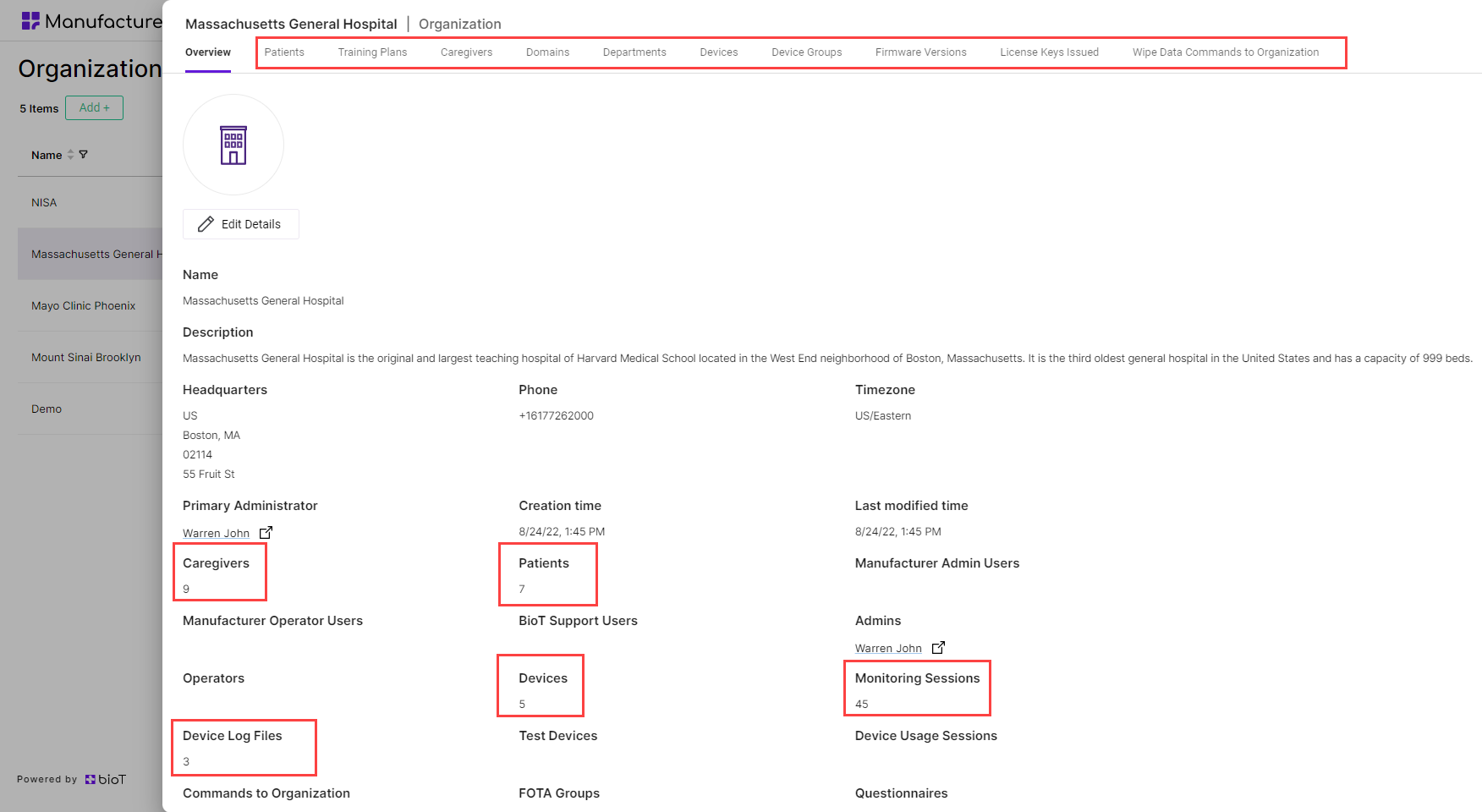Viewport: 1482px width, 812px height.
Task: Click the Monitoring Sessions count 45
Action: [x=862, y=704]
